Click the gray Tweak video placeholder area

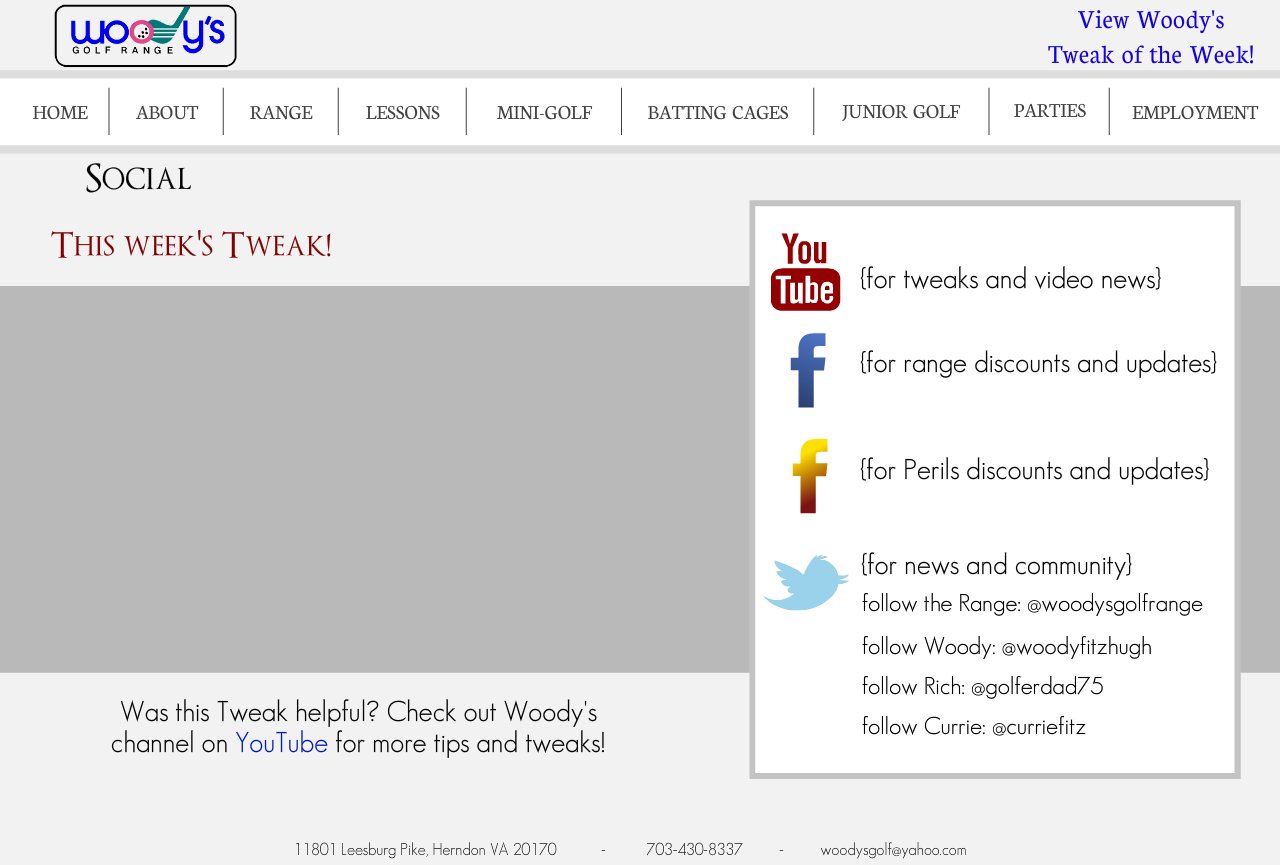click(x=374, y=479)
